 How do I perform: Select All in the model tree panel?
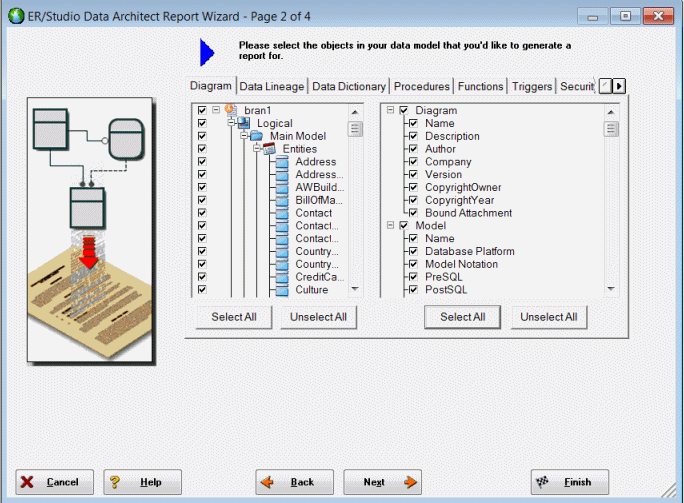point(234,317)
